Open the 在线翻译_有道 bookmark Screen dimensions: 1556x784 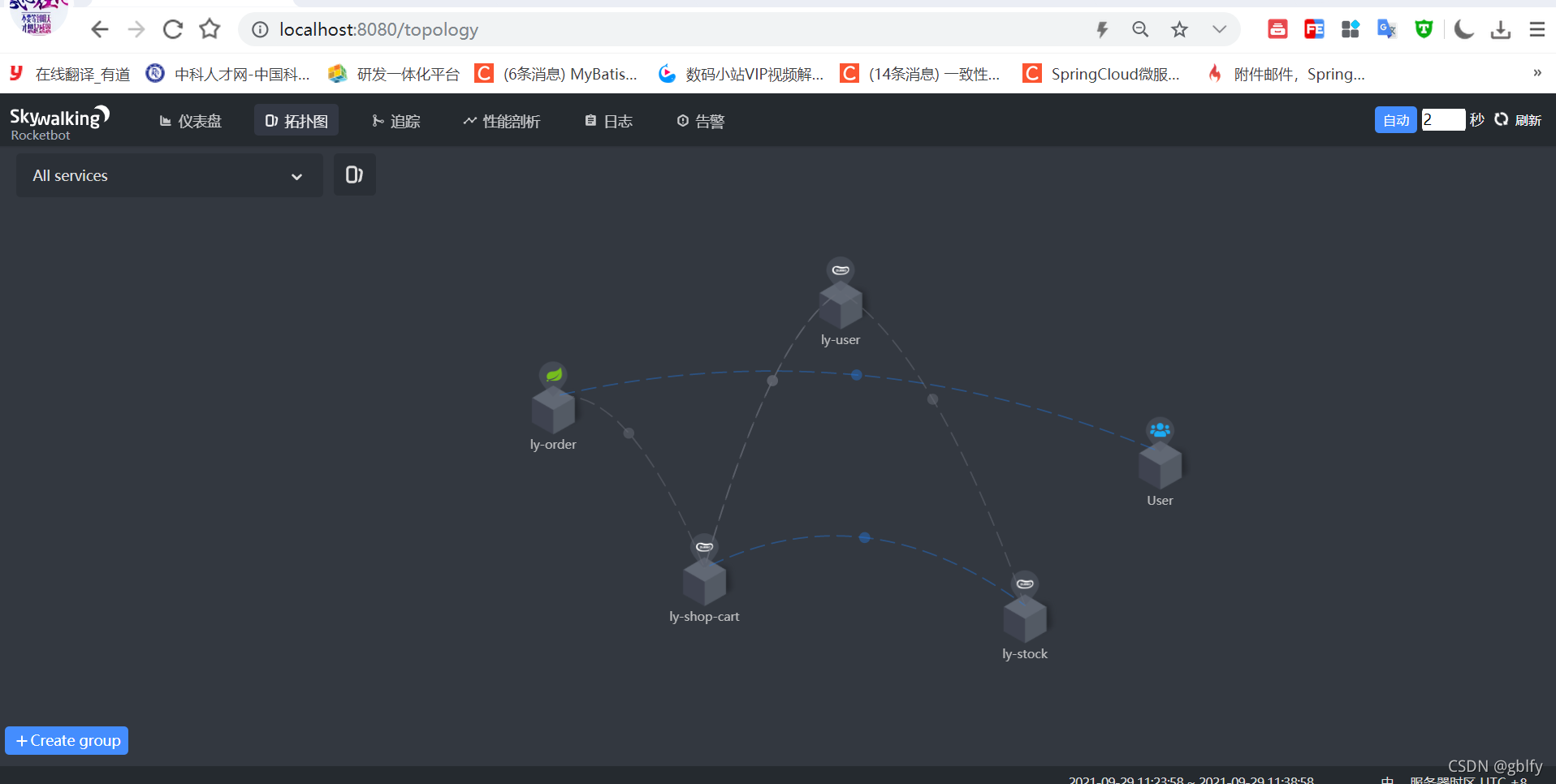coord(70,74)
